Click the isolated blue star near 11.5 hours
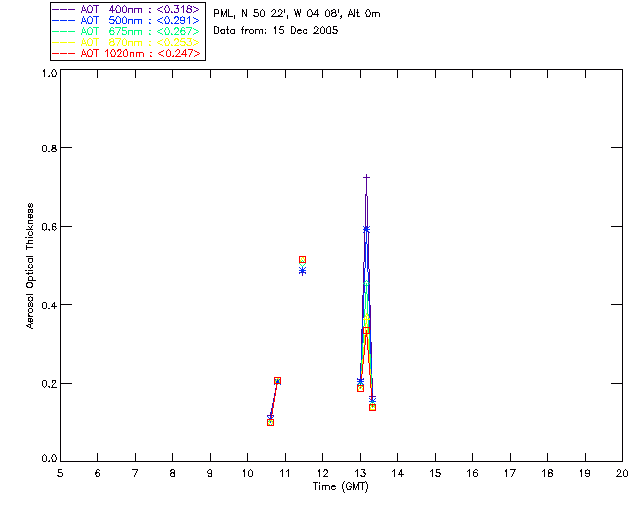Viewport: 640px width, 512px height. click(x=302, y=271)
